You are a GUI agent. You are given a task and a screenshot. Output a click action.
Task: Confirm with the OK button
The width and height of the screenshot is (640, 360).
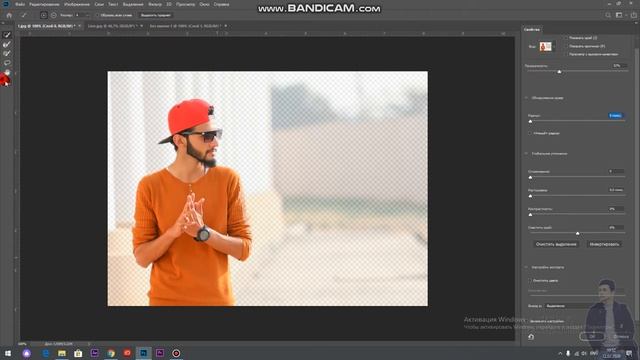tap(592, 337)
